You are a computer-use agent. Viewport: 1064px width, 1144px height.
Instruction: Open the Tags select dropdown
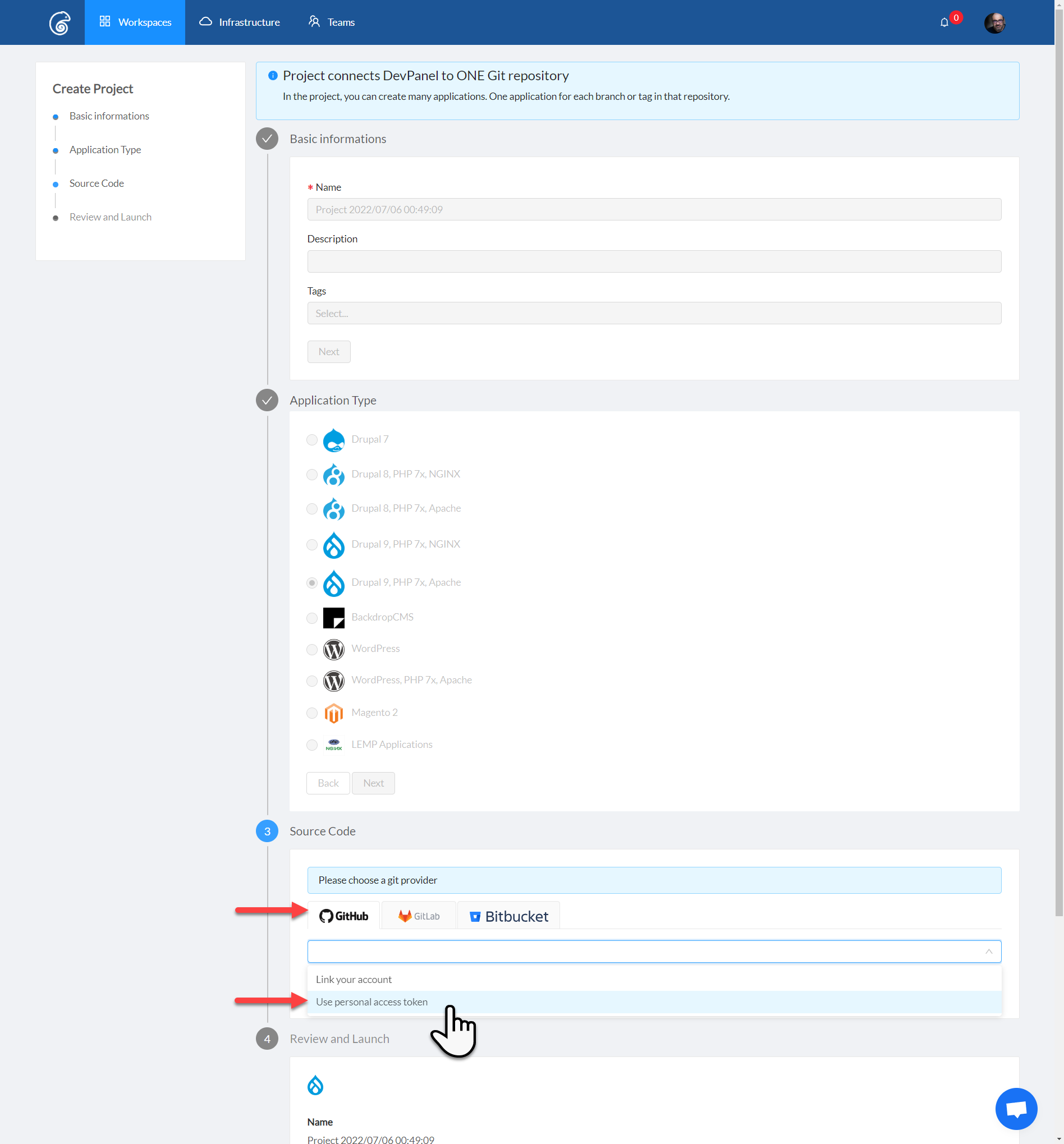tap(654, 313)
